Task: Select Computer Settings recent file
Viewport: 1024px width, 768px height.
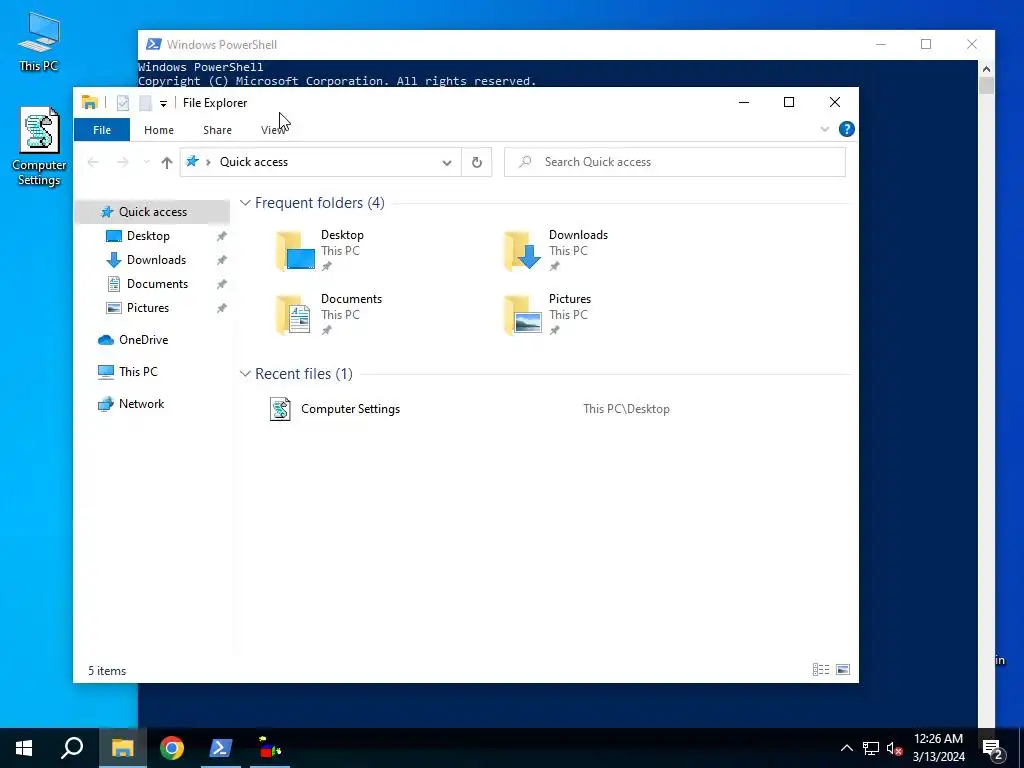Action: [350, 409]
